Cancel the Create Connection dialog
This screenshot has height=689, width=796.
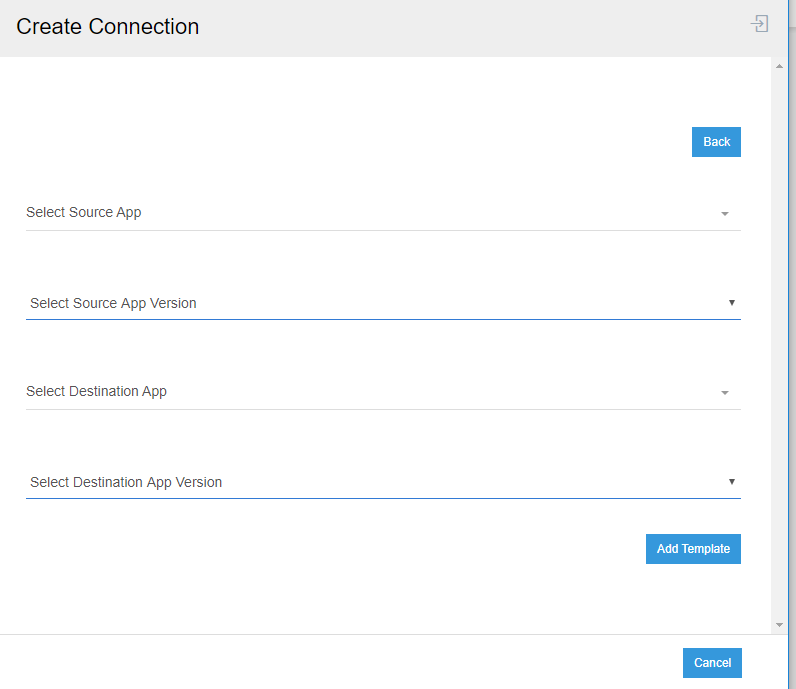point(712,663)
